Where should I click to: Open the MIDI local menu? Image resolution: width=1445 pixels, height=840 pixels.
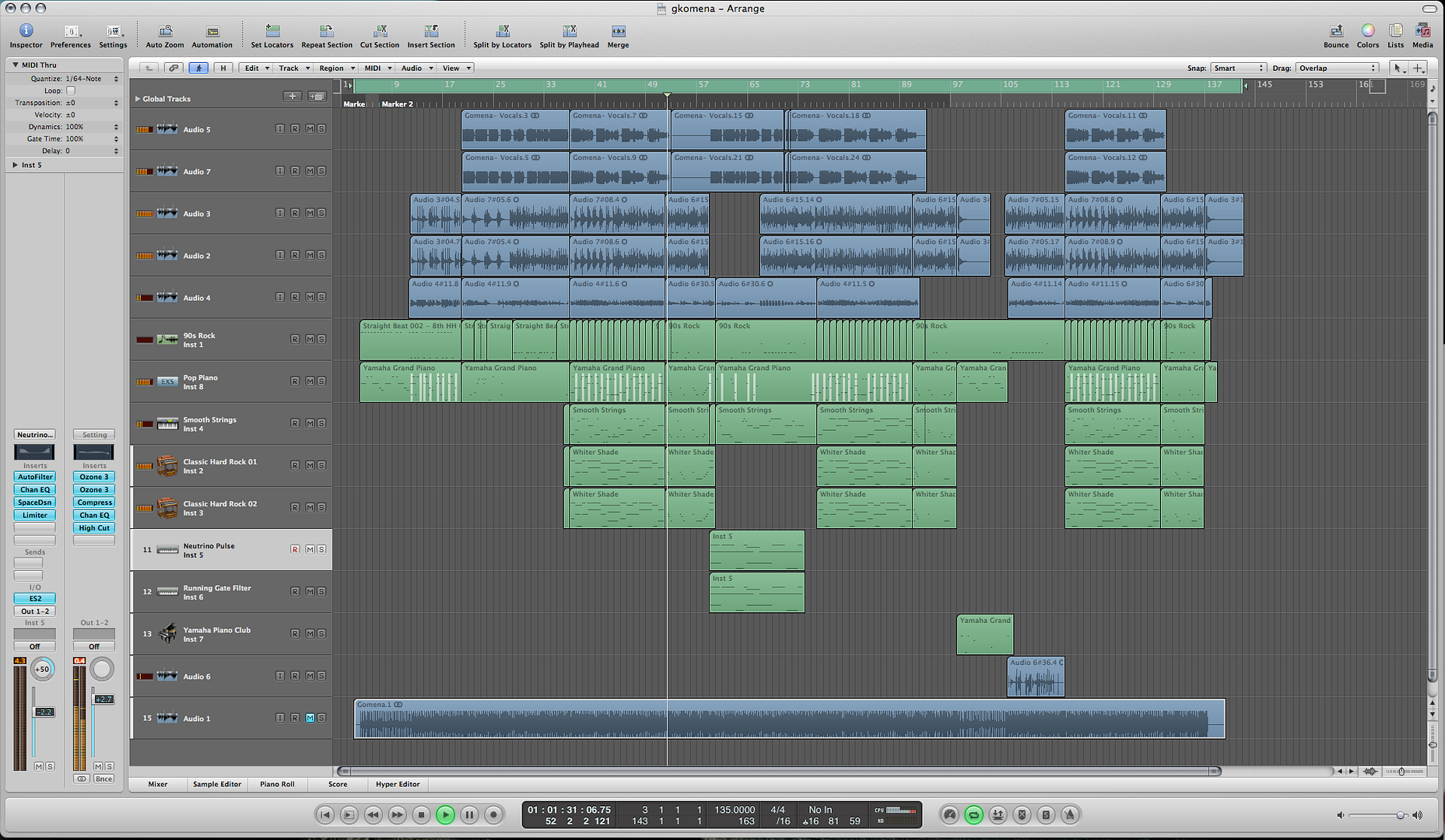pyautogui.click(x=377, y=68)
